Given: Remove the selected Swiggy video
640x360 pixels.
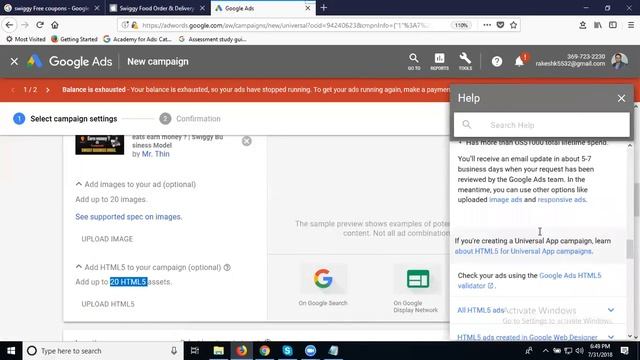Looking at the screenshot, I should [x=247, y=141].
